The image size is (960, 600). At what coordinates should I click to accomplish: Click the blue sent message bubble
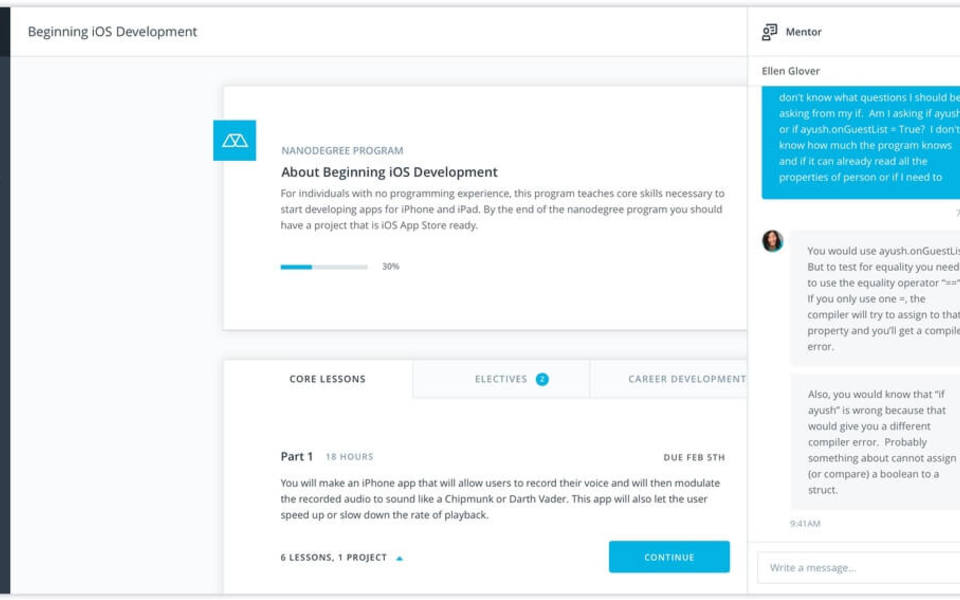pos(861,142)
